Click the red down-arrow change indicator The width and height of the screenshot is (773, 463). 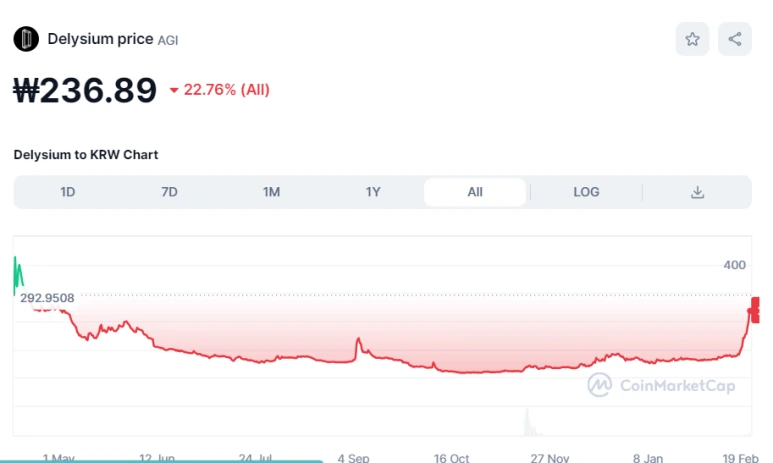point(174,90)
